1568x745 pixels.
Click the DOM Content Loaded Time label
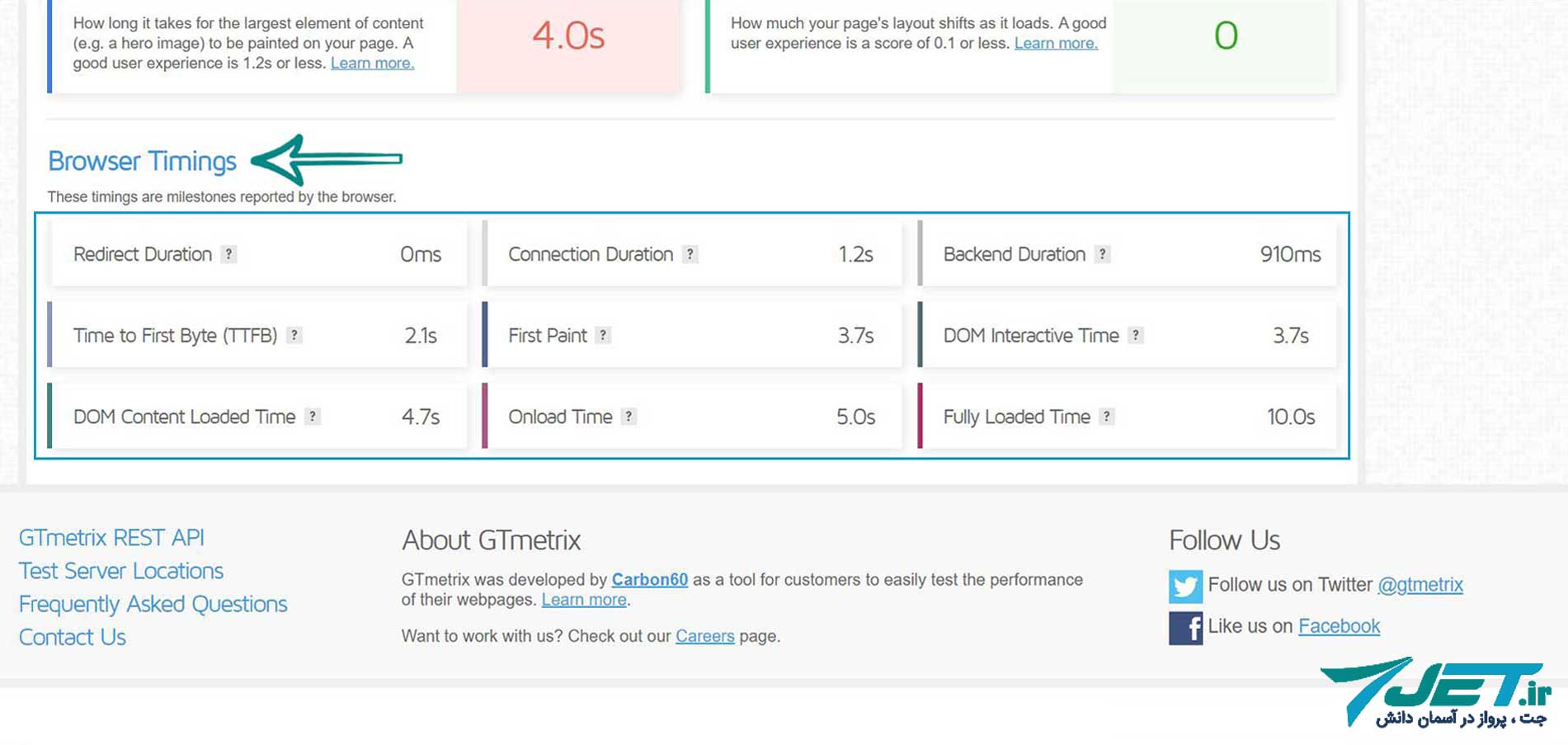click(x=185, y=417)
